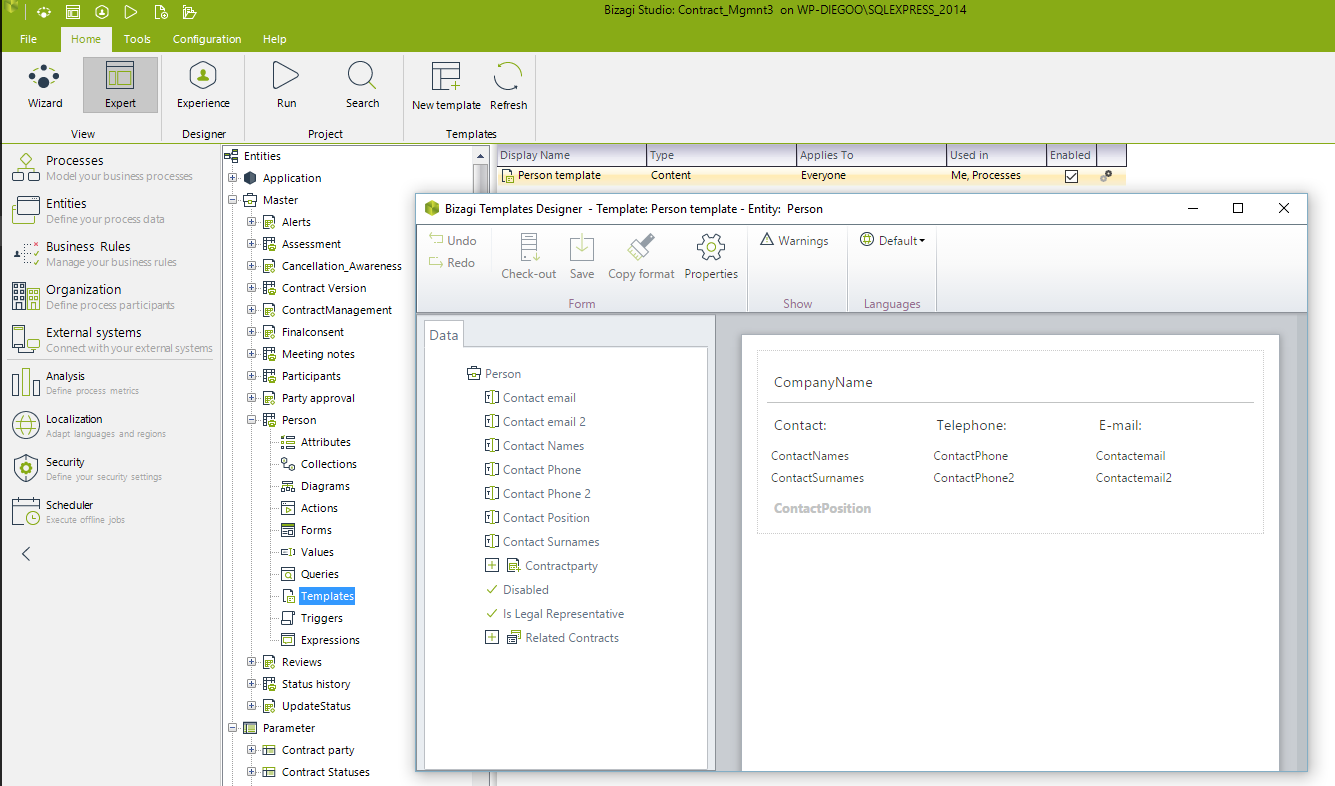This screenshot has width=1335, height=786.
Task: Open the Configuration ribbon tab
Action: click(x=207, y=39)
